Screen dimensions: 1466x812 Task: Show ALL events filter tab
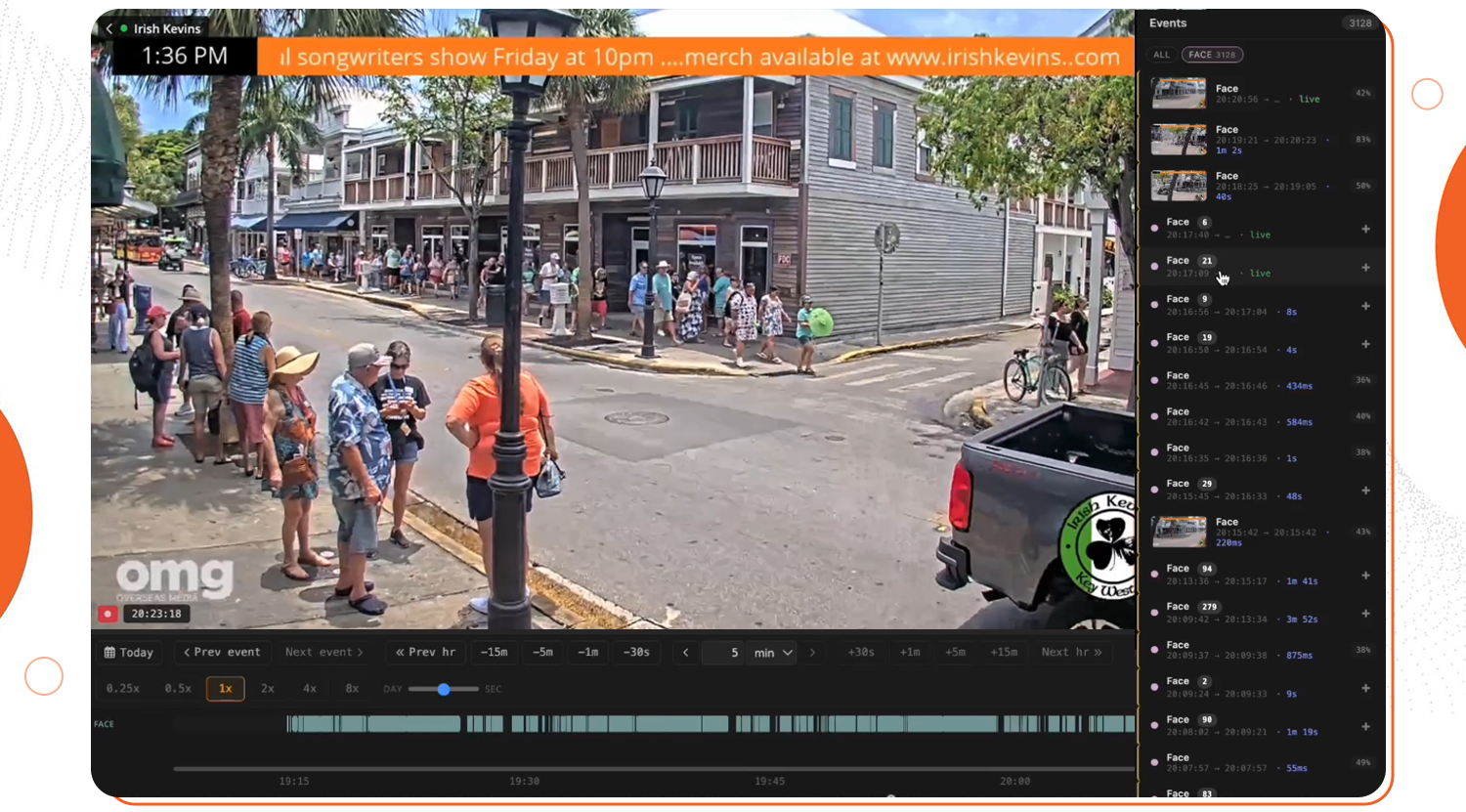(x=1161, y=55)
